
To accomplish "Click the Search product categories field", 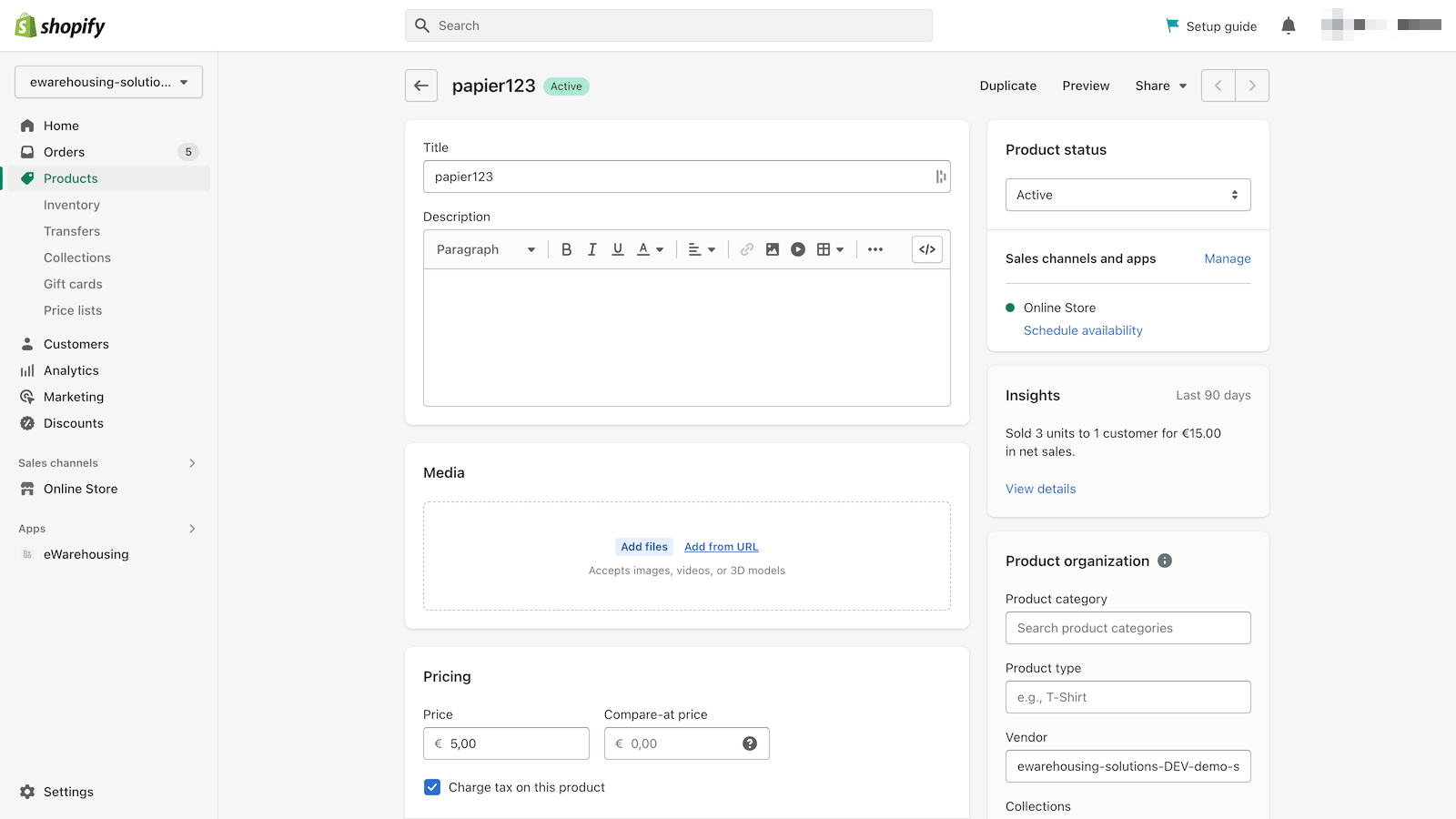I will [x=1128, y=628].
